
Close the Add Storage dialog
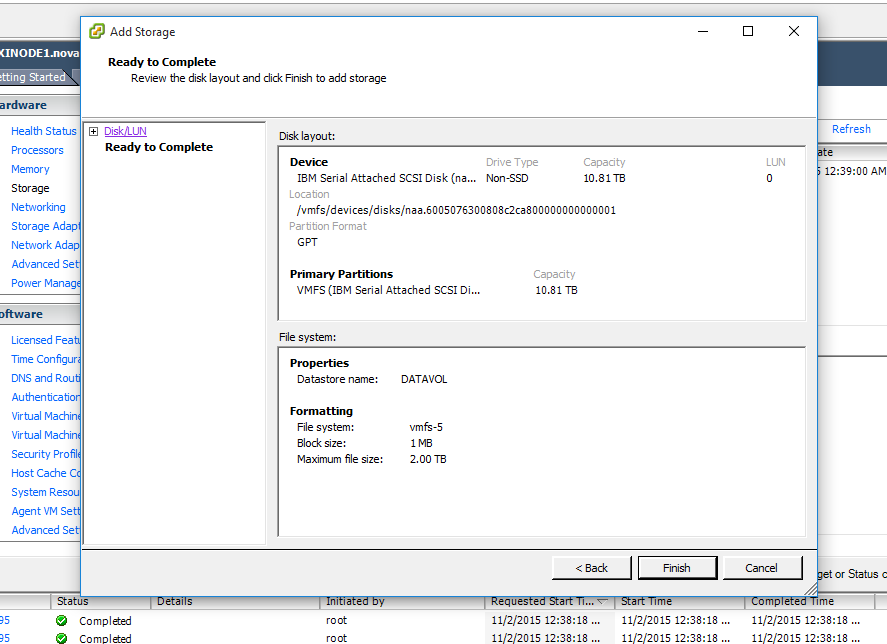click(794, 31)
